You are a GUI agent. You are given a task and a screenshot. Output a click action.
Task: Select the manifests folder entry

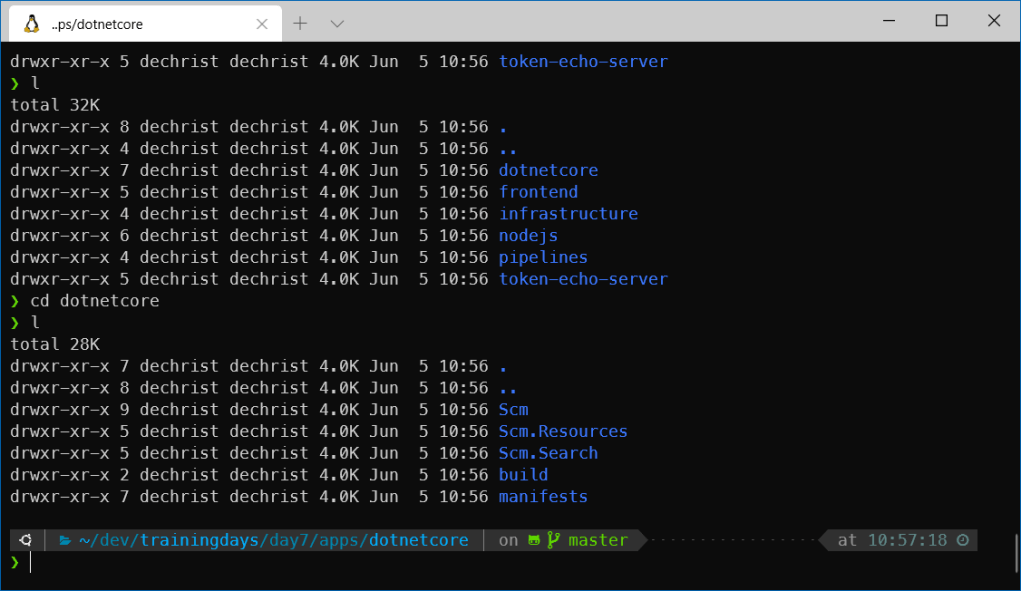[543, 496]
